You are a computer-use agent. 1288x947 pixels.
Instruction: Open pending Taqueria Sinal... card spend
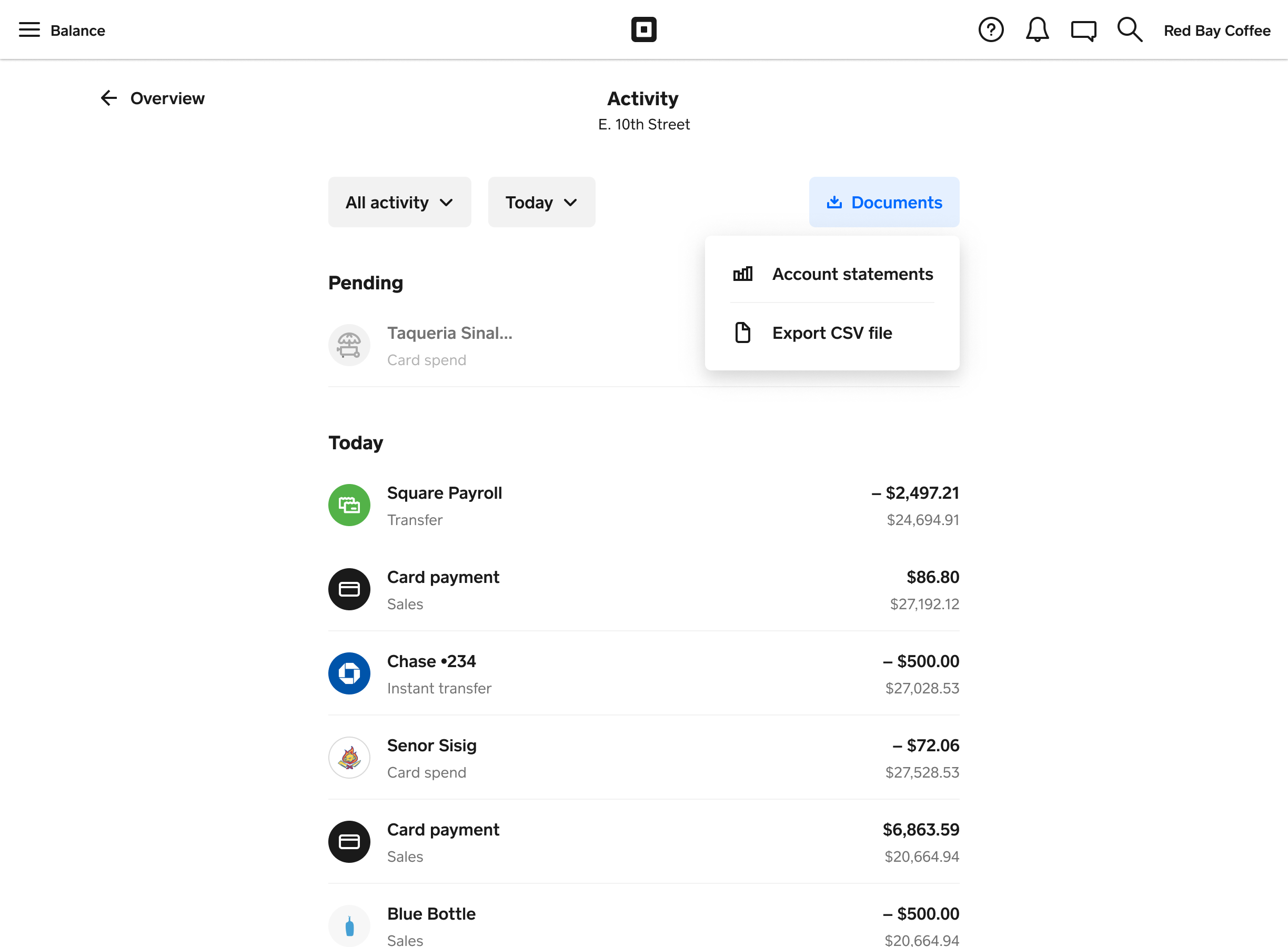pos(643,345)
